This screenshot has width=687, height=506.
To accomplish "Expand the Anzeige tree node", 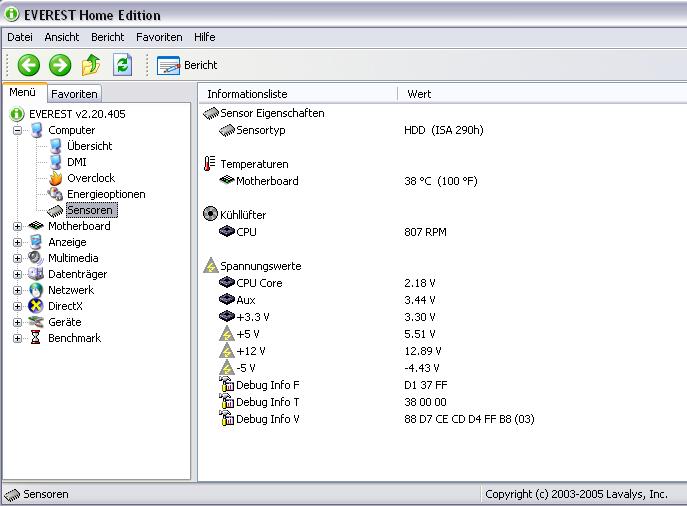I will 17,242.
